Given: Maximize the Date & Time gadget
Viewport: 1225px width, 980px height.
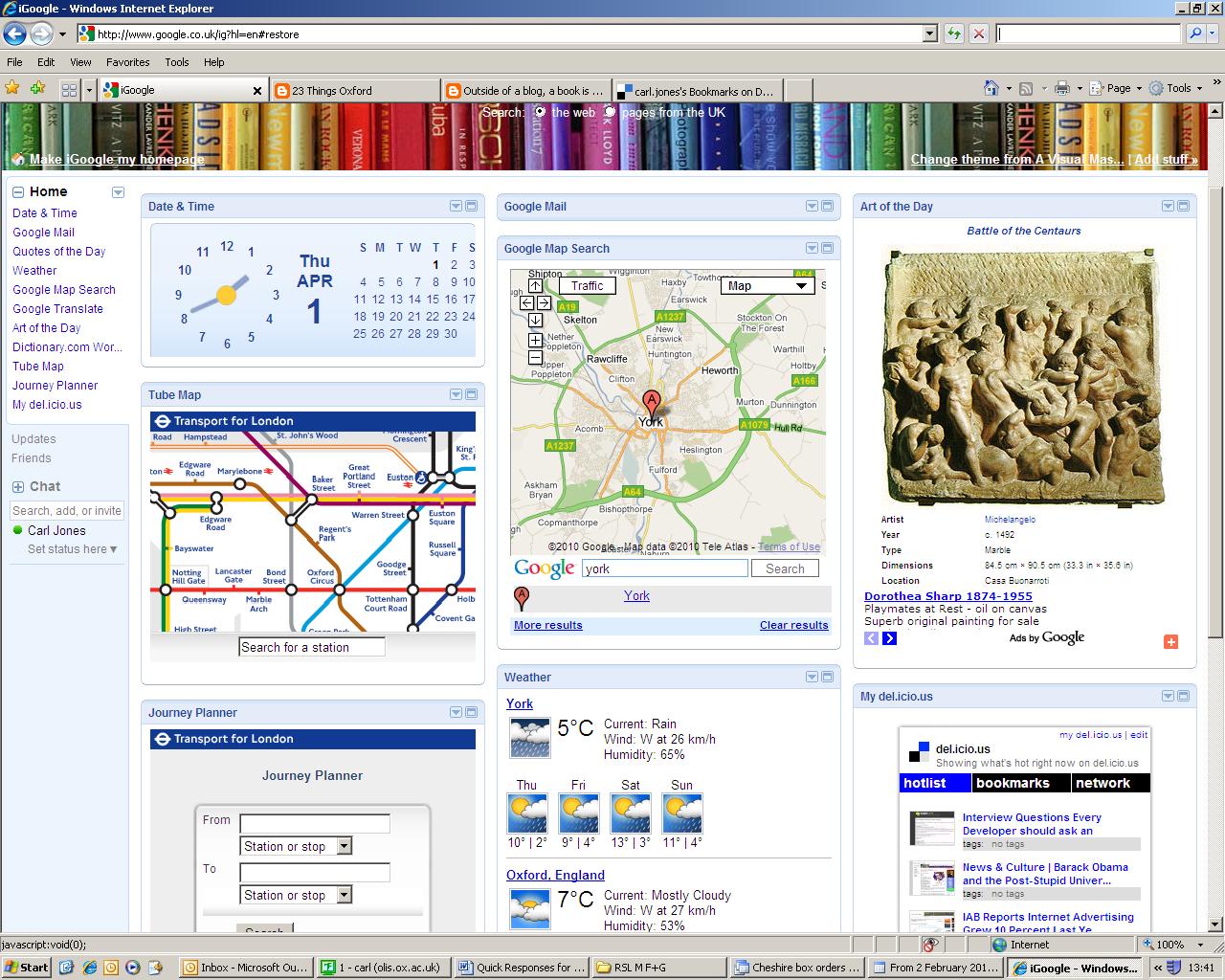Looking at the screenshot, I should tap(471, 206).
